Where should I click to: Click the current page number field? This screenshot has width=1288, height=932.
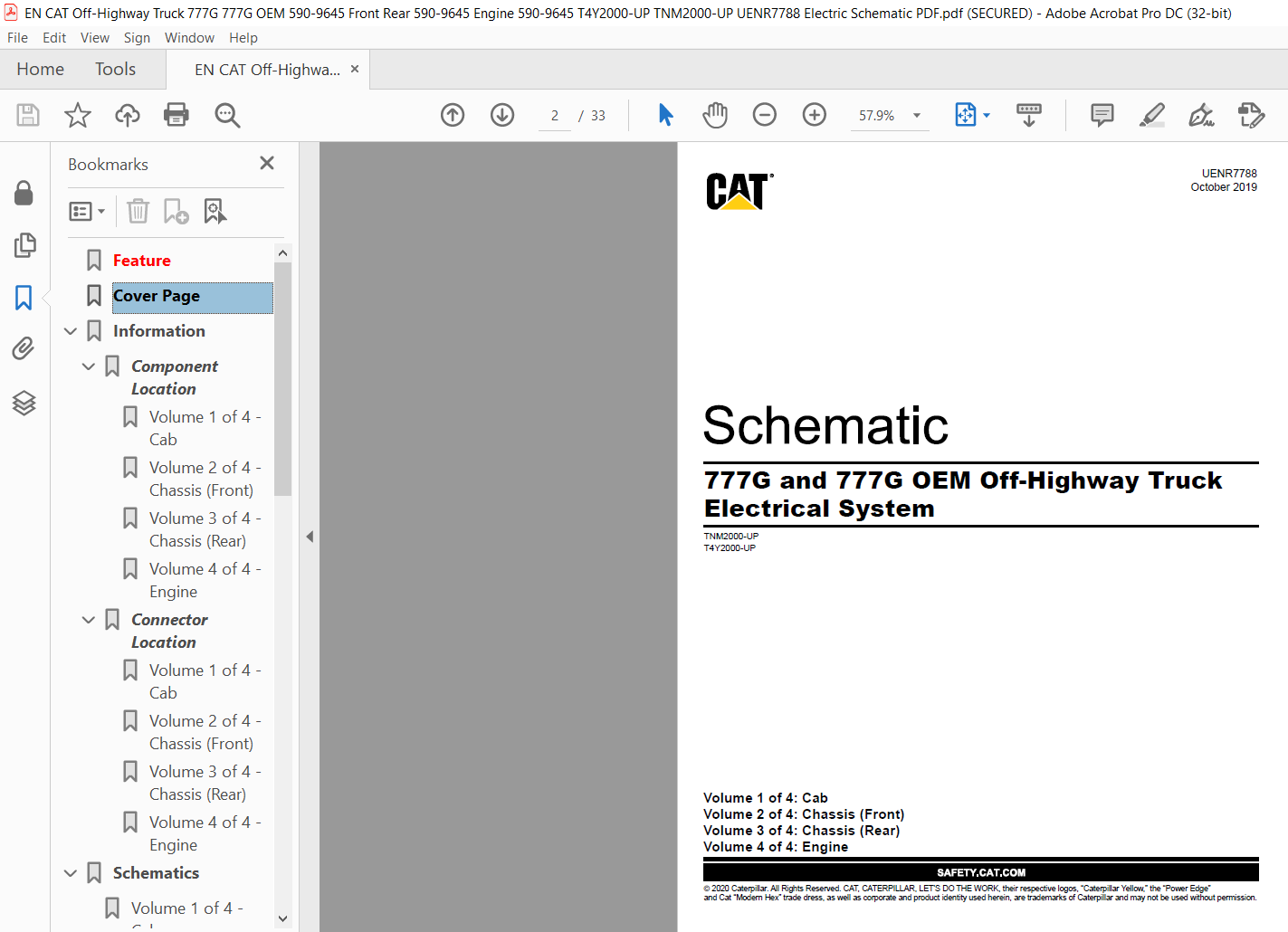point(554,116)
